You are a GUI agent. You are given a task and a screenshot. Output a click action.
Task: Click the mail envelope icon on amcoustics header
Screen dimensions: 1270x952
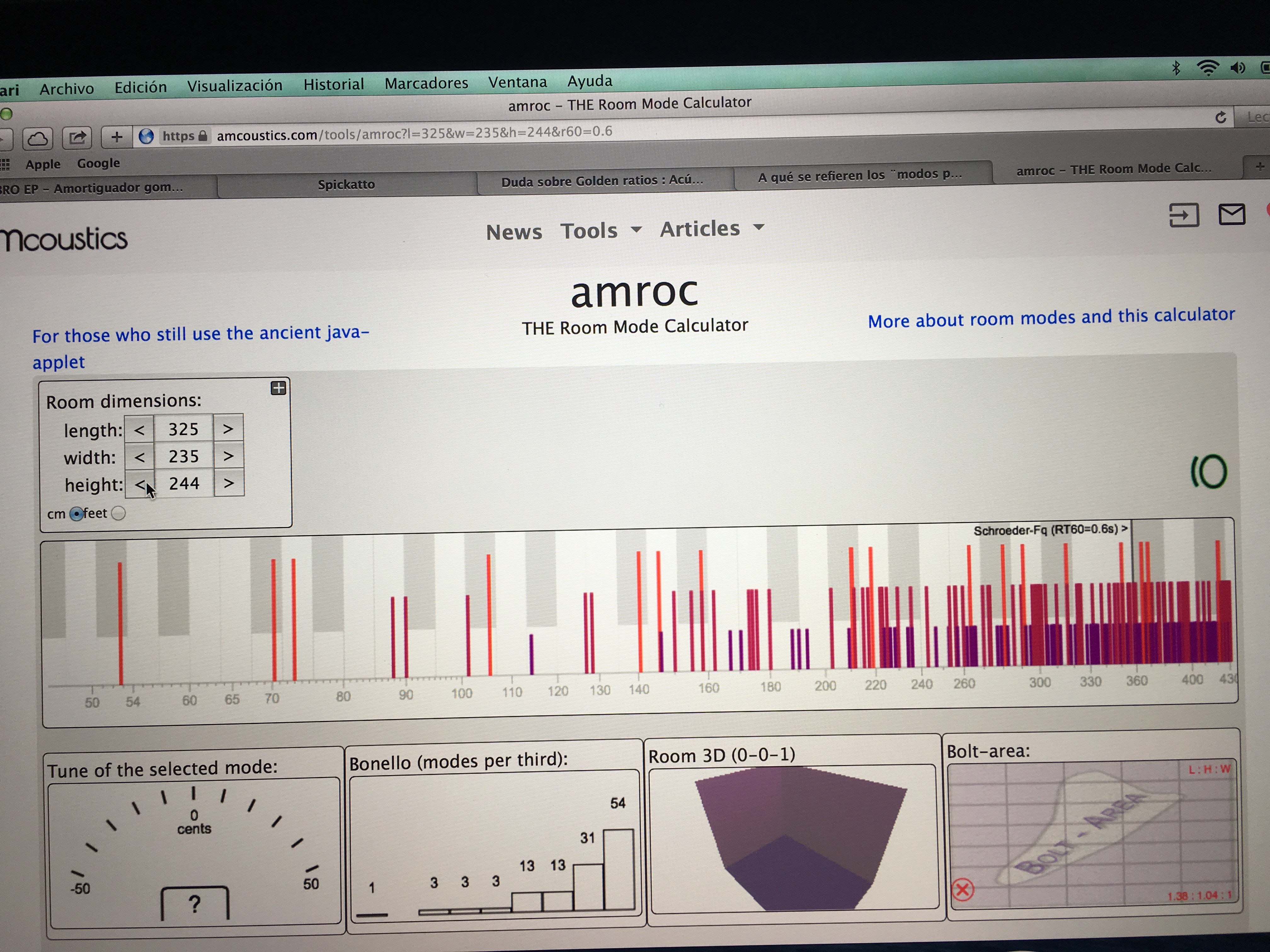click(x=1232, y=214)
